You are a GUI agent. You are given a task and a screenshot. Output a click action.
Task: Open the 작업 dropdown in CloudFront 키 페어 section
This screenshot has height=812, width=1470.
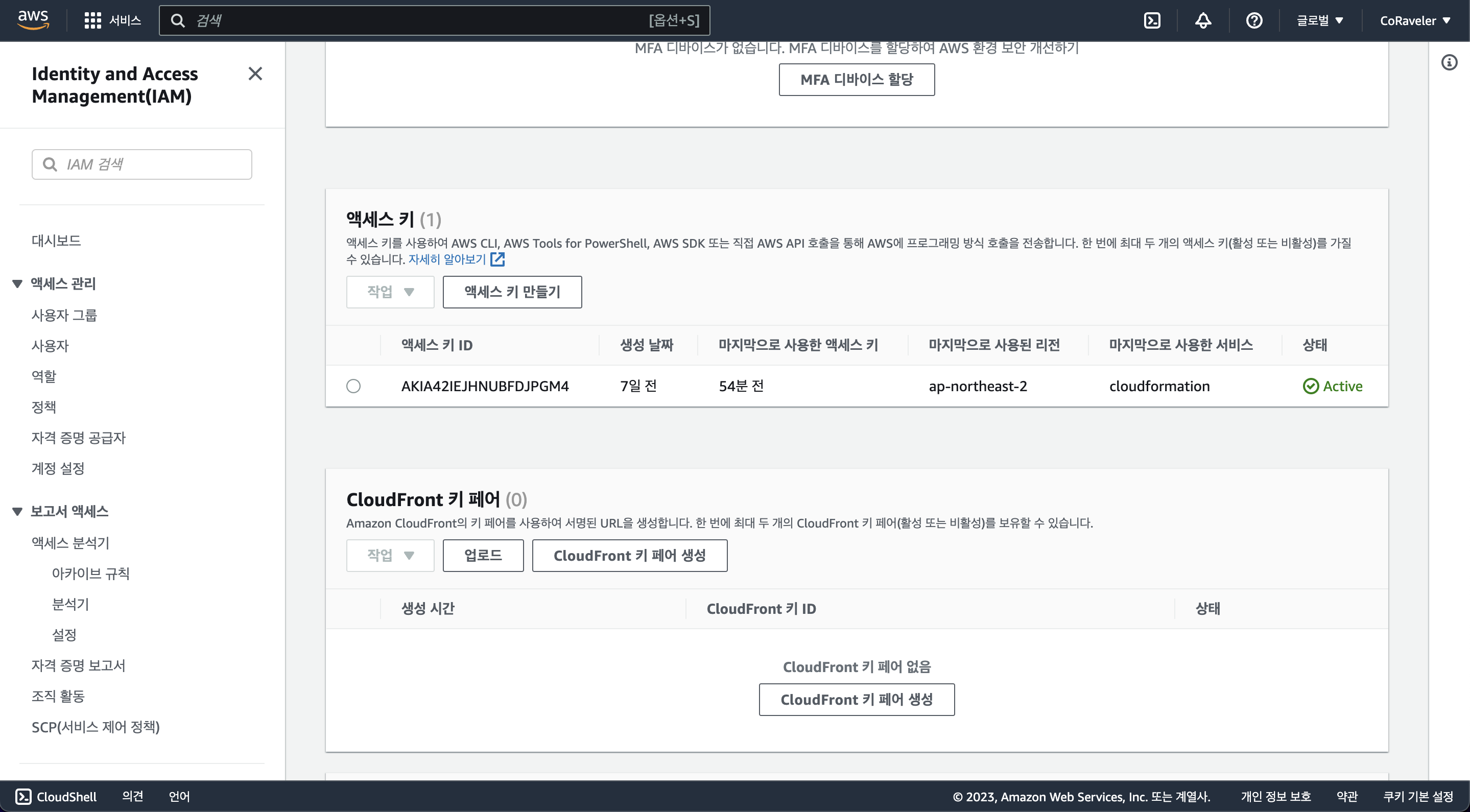click(x=390, y=555)
